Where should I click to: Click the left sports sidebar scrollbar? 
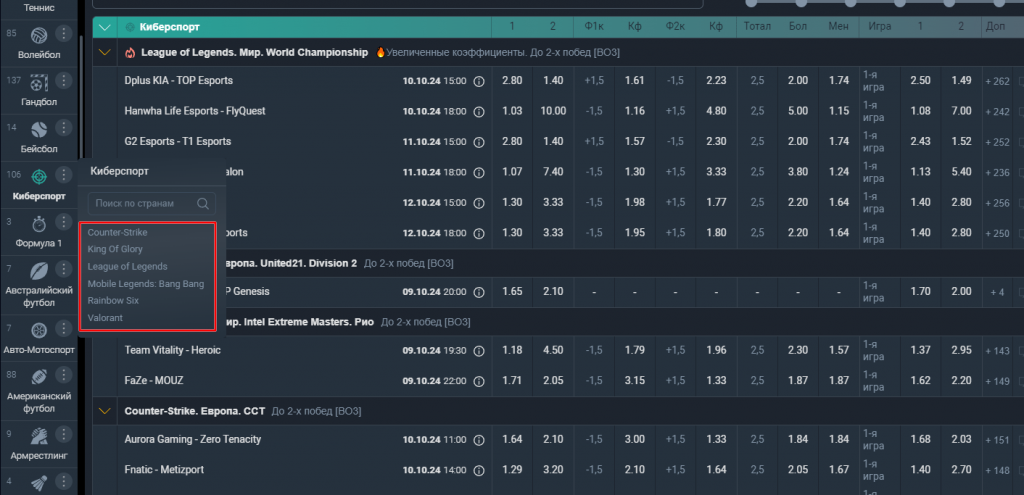coord(82,98)
